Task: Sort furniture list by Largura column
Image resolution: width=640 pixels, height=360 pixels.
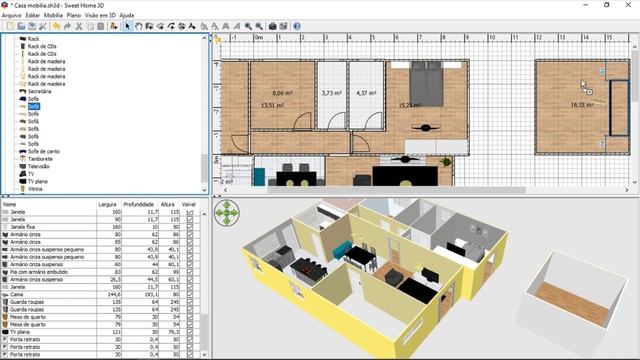Action: click(x=108, y=204)
